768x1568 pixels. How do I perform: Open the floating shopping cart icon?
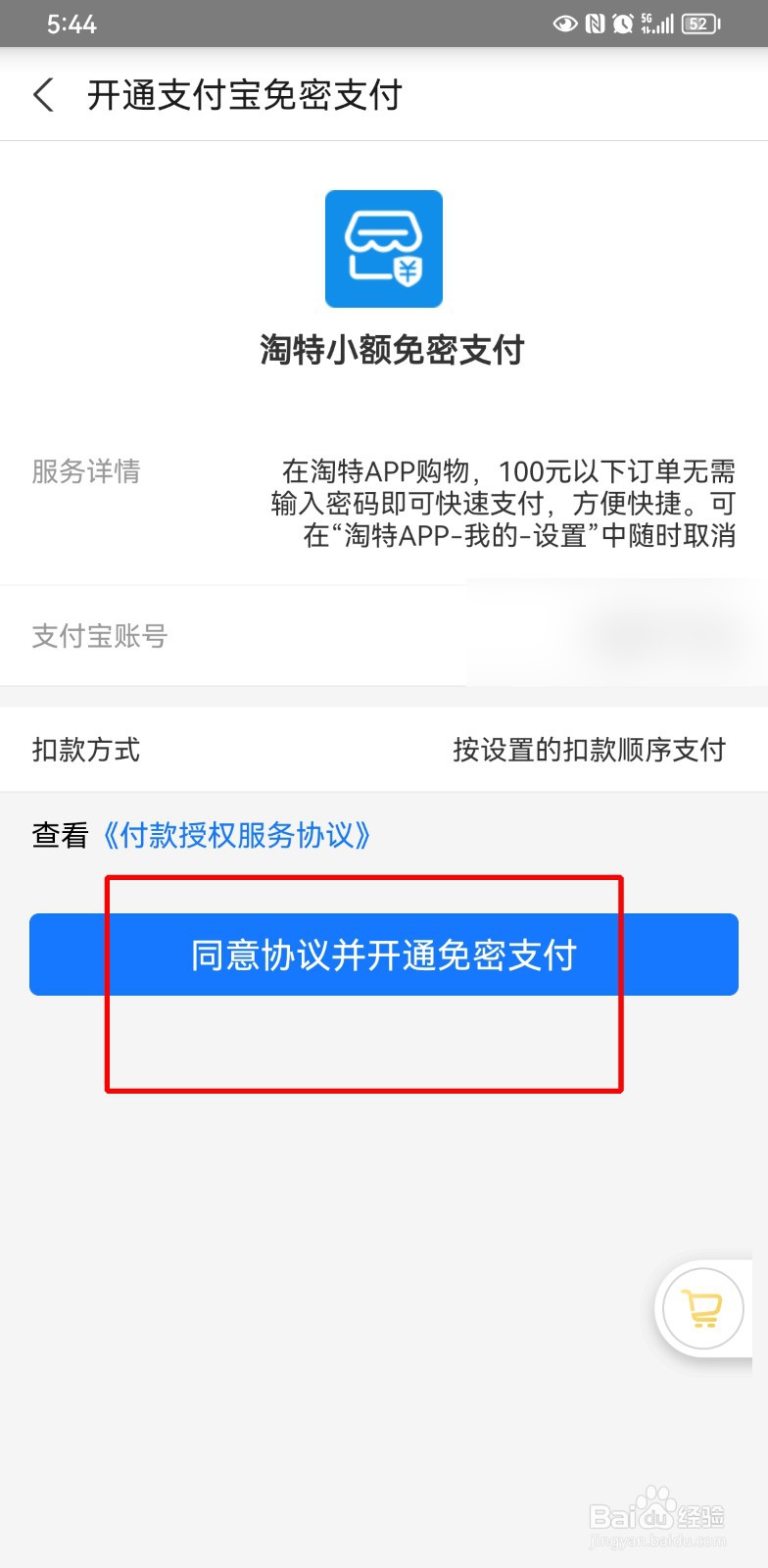pyautogui.click(x=703, y=1309)
